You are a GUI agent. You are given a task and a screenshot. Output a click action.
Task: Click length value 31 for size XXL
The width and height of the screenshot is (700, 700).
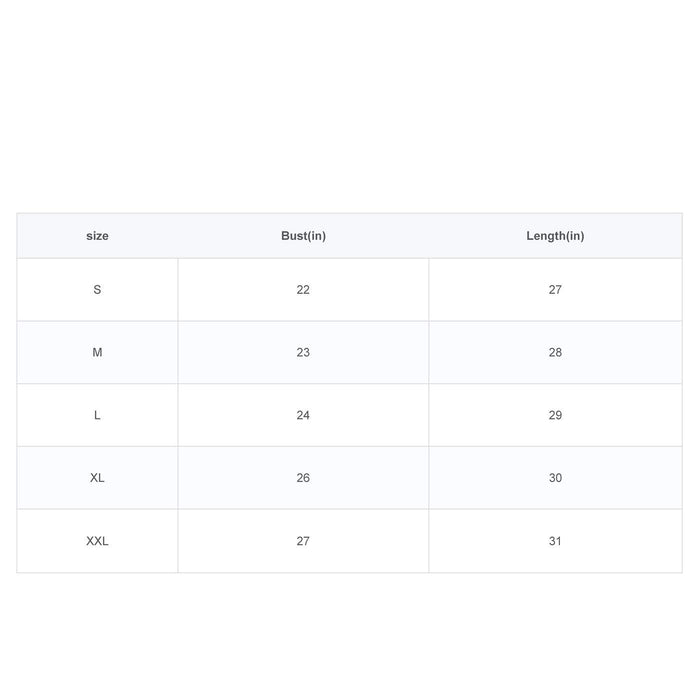[555, 541]
